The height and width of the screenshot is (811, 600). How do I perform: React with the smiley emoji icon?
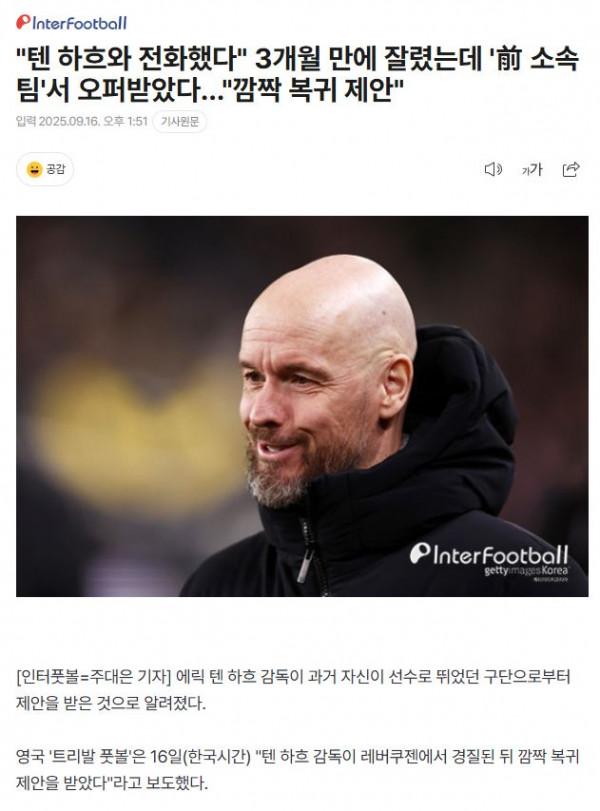[34, 169]
